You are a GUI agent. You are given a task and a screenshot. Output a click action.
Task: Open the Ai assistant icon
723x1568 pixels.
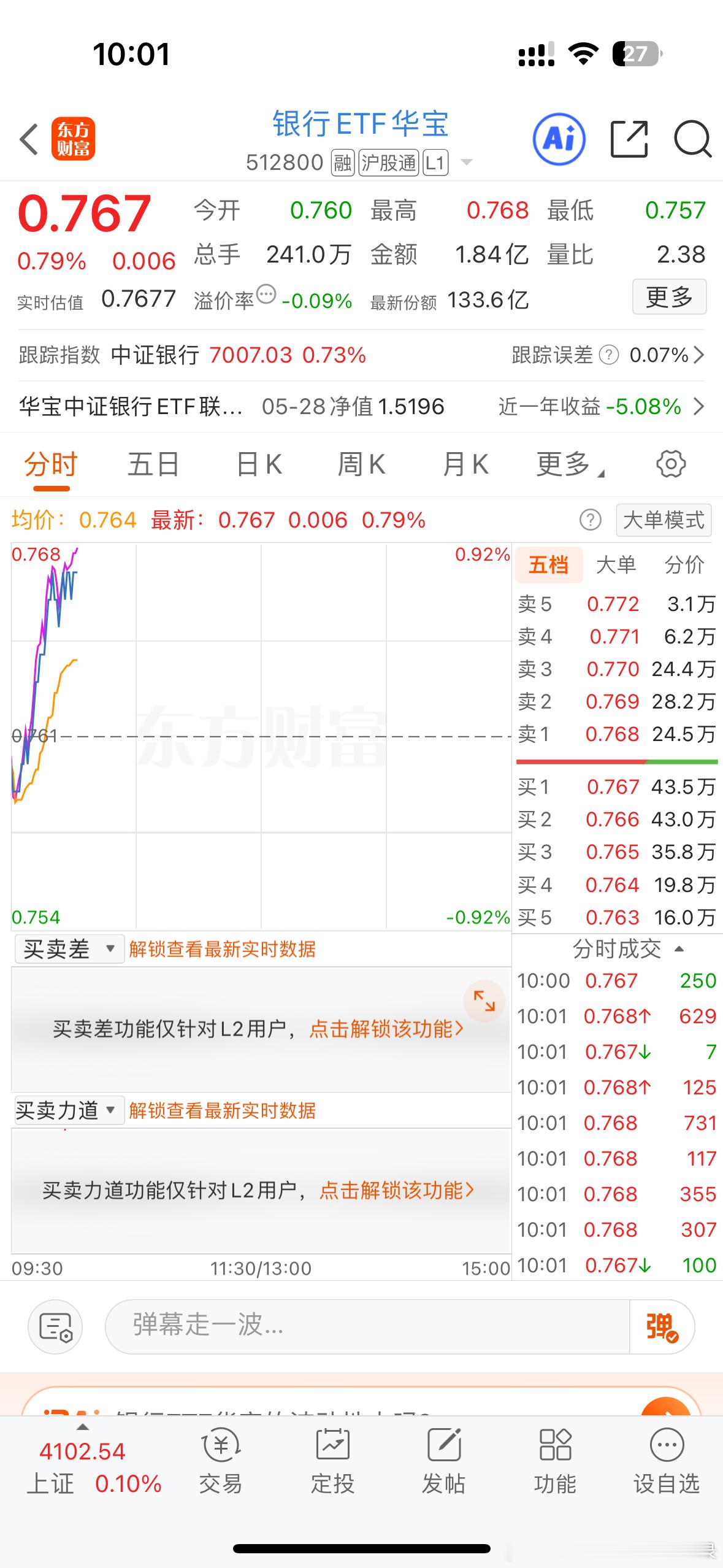point(559,139)
